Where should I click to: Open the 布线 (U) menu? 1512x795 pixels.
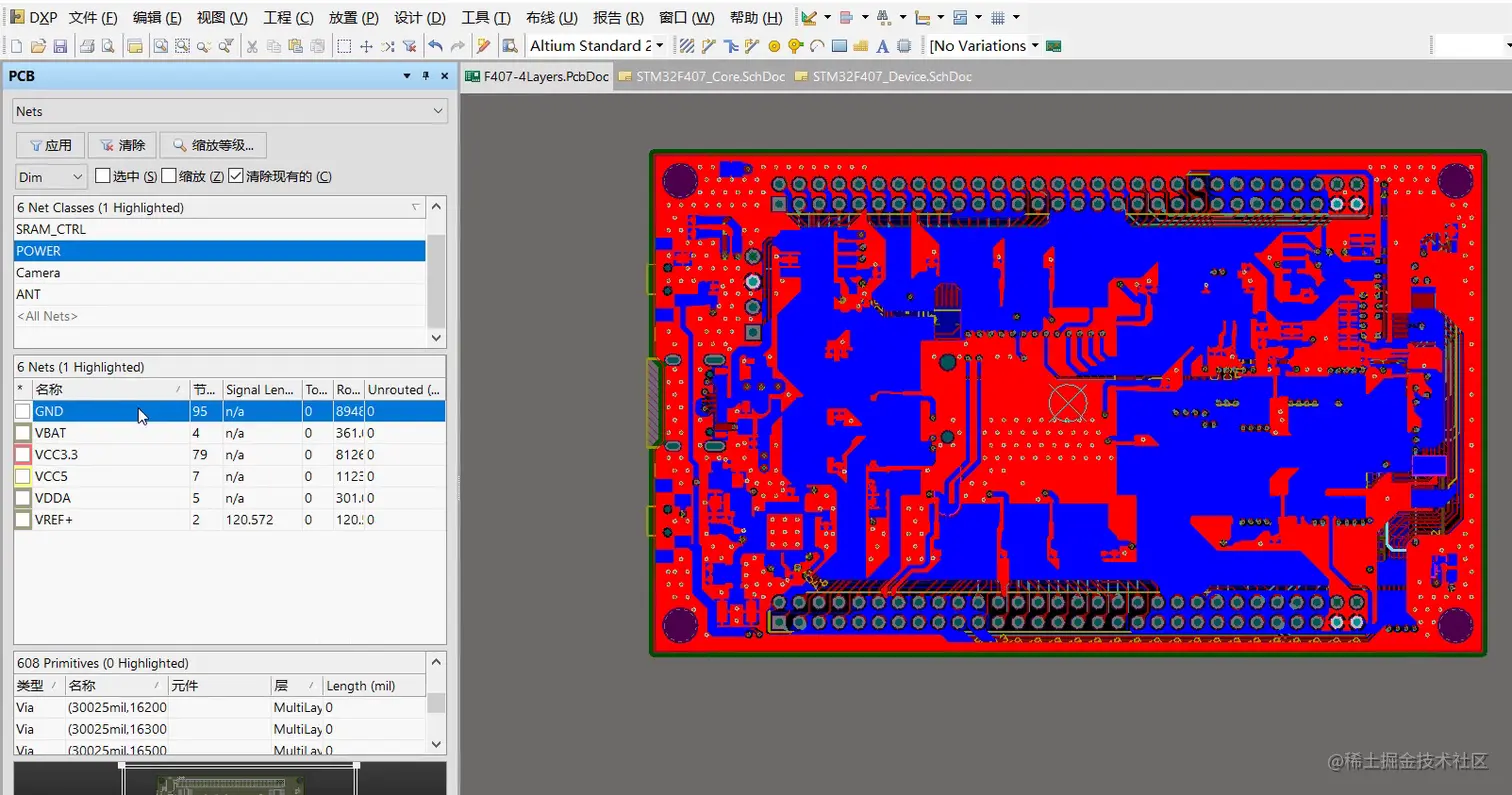(x=552, y=18)
